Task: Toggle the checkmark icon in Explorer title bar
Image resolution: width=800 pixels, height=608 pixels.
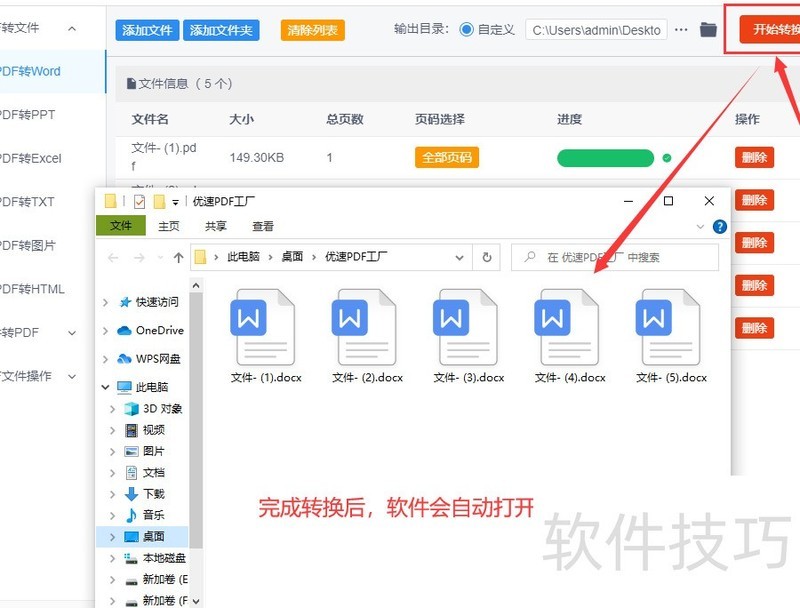Action: [139, 201]
